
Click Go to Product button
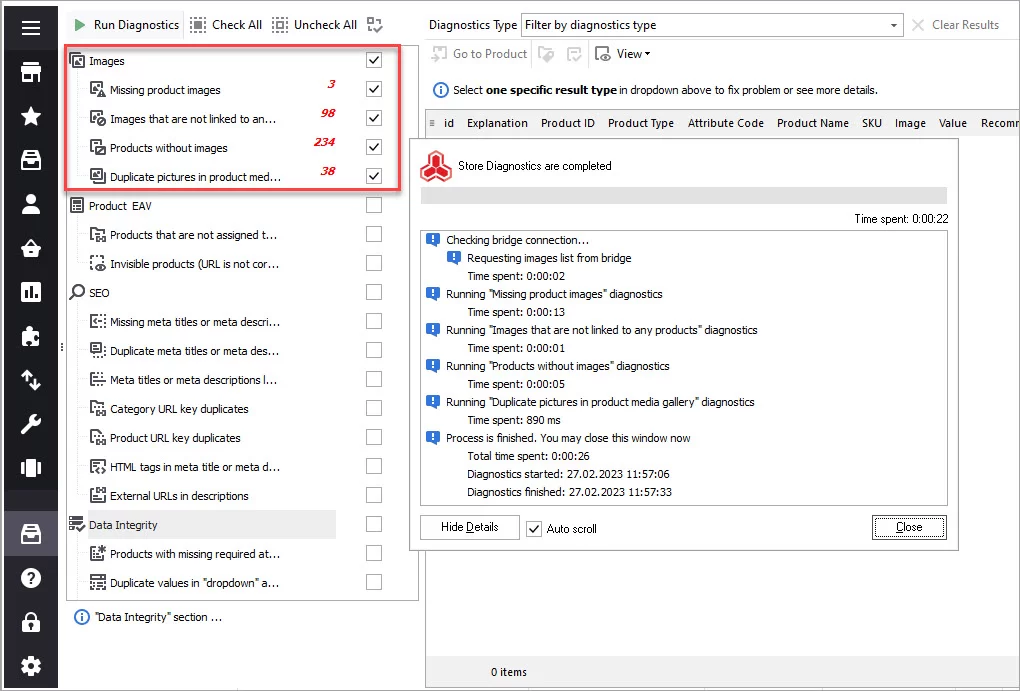click(480, 54)
